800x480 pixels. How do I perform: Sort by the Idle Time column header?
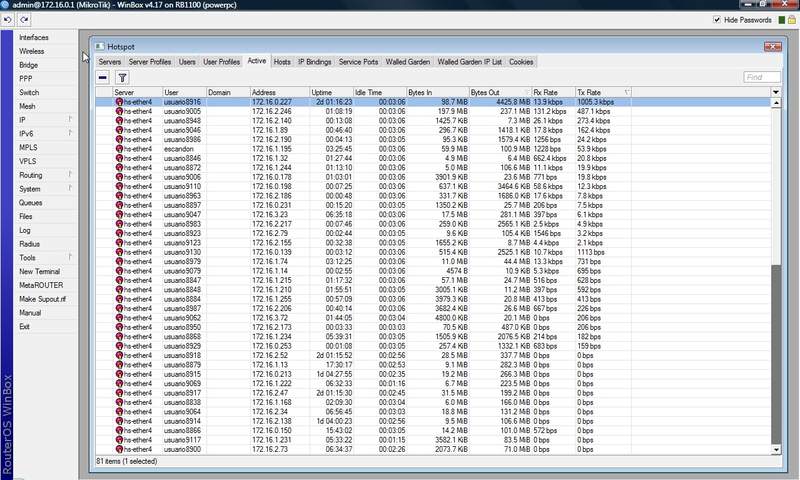point(380,92)
